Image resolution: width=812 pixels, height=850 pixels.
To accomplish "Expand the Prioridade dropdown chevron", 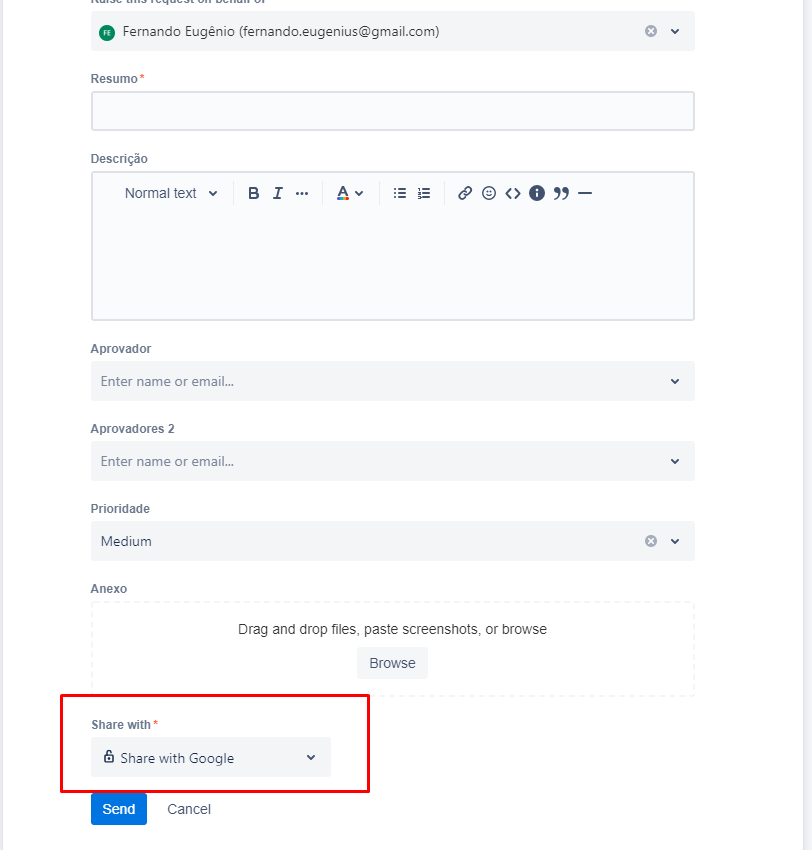I will (675, 541).
